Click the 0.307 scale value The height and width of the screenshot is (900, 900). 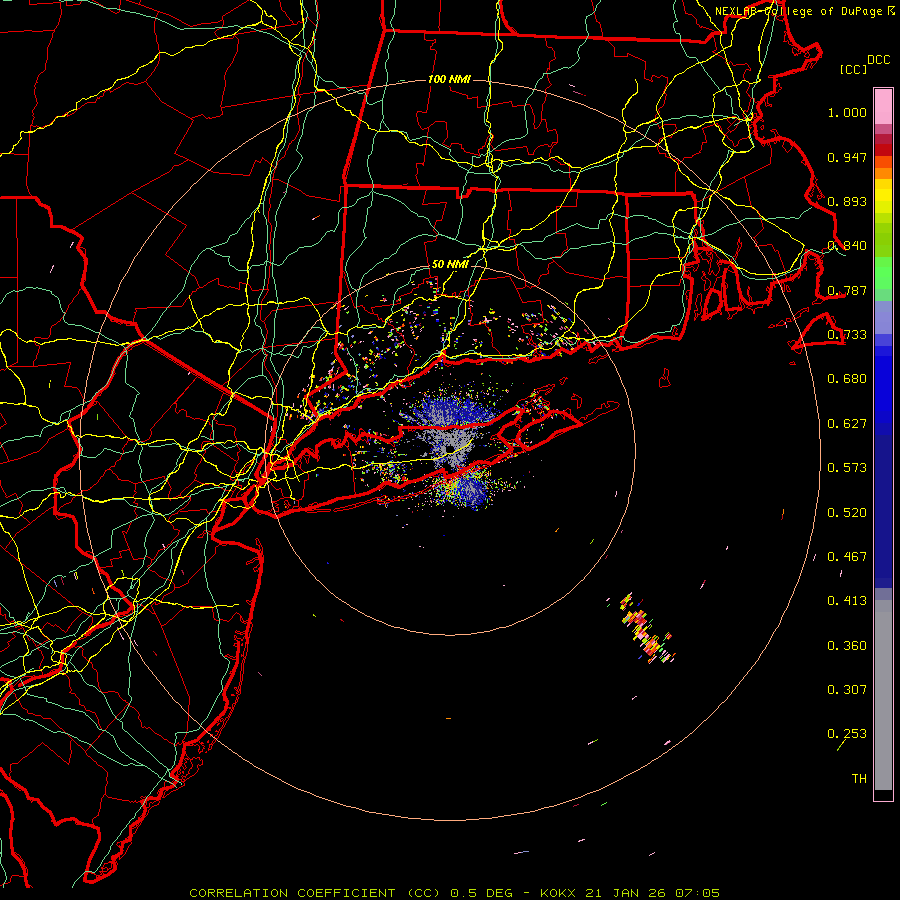coord(847,690)
